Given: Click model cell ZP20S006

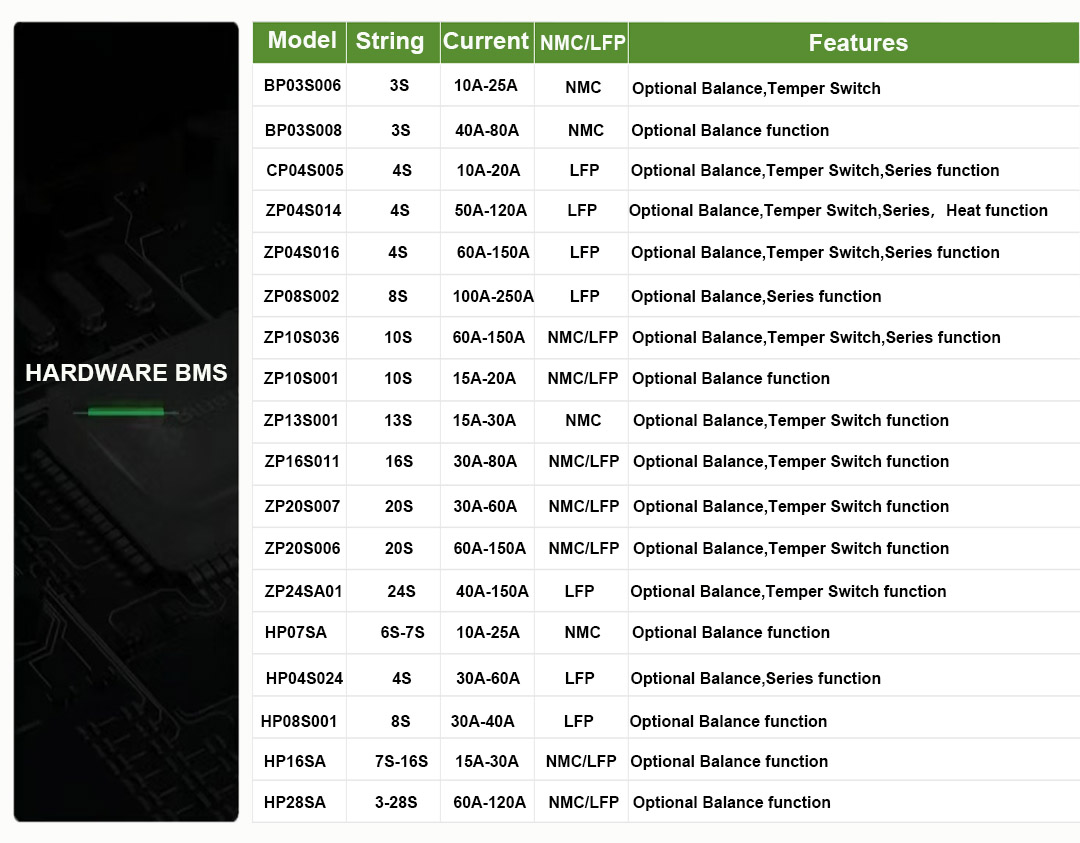Looking at the screenshot, I should (x=302, y=548).
